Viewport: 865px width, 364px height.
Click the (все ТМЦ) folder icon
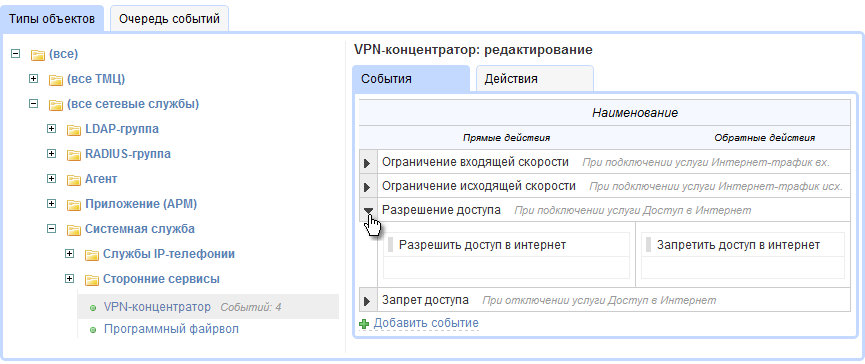click(x=56, y=80)
